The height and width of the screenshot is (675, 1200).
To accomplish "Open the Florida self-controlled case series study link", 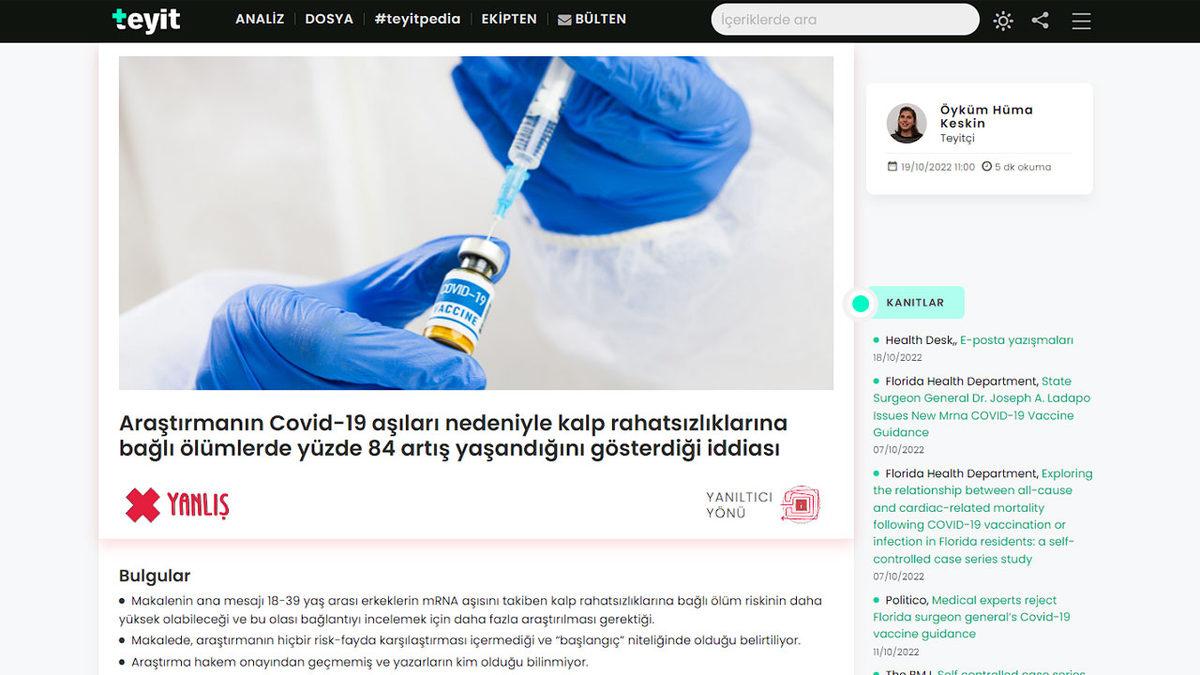I will (x=983, y=516).
